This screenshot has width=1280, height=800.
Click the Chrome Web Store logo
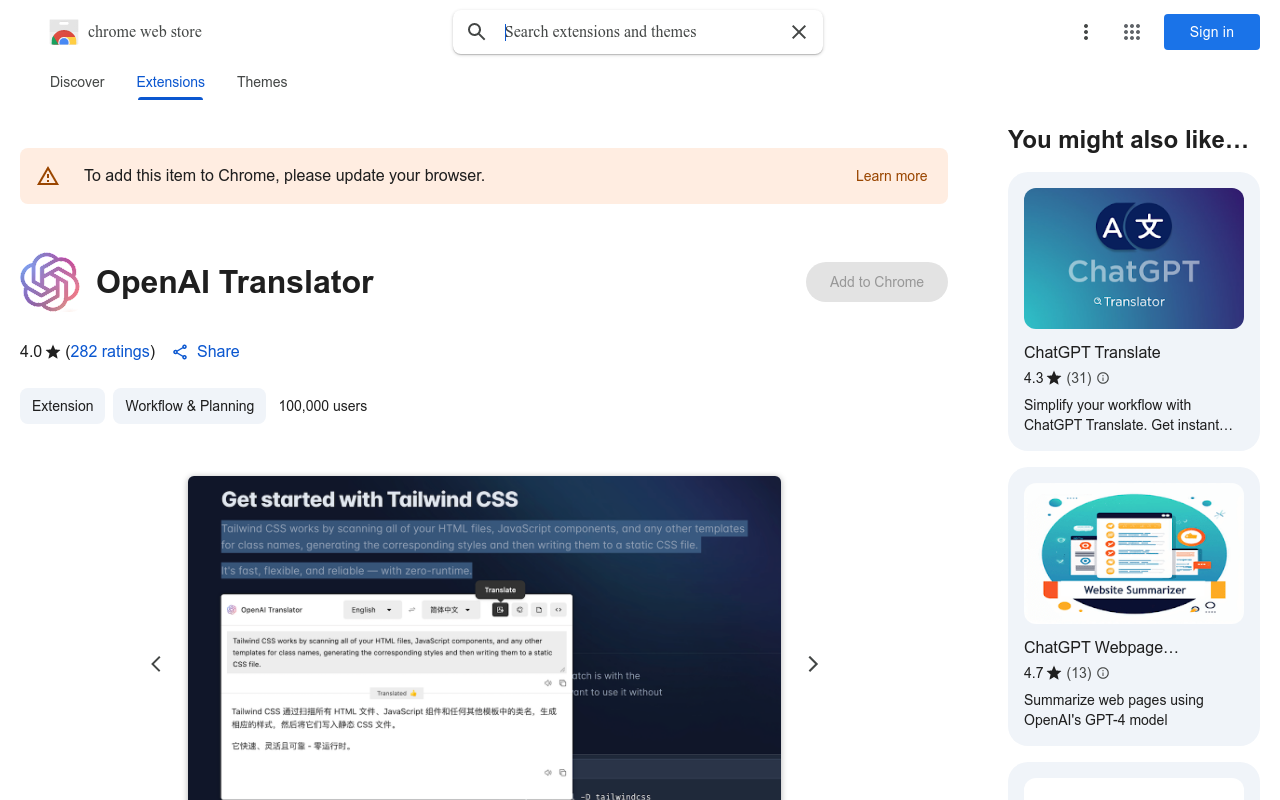[x=64, y=32]
